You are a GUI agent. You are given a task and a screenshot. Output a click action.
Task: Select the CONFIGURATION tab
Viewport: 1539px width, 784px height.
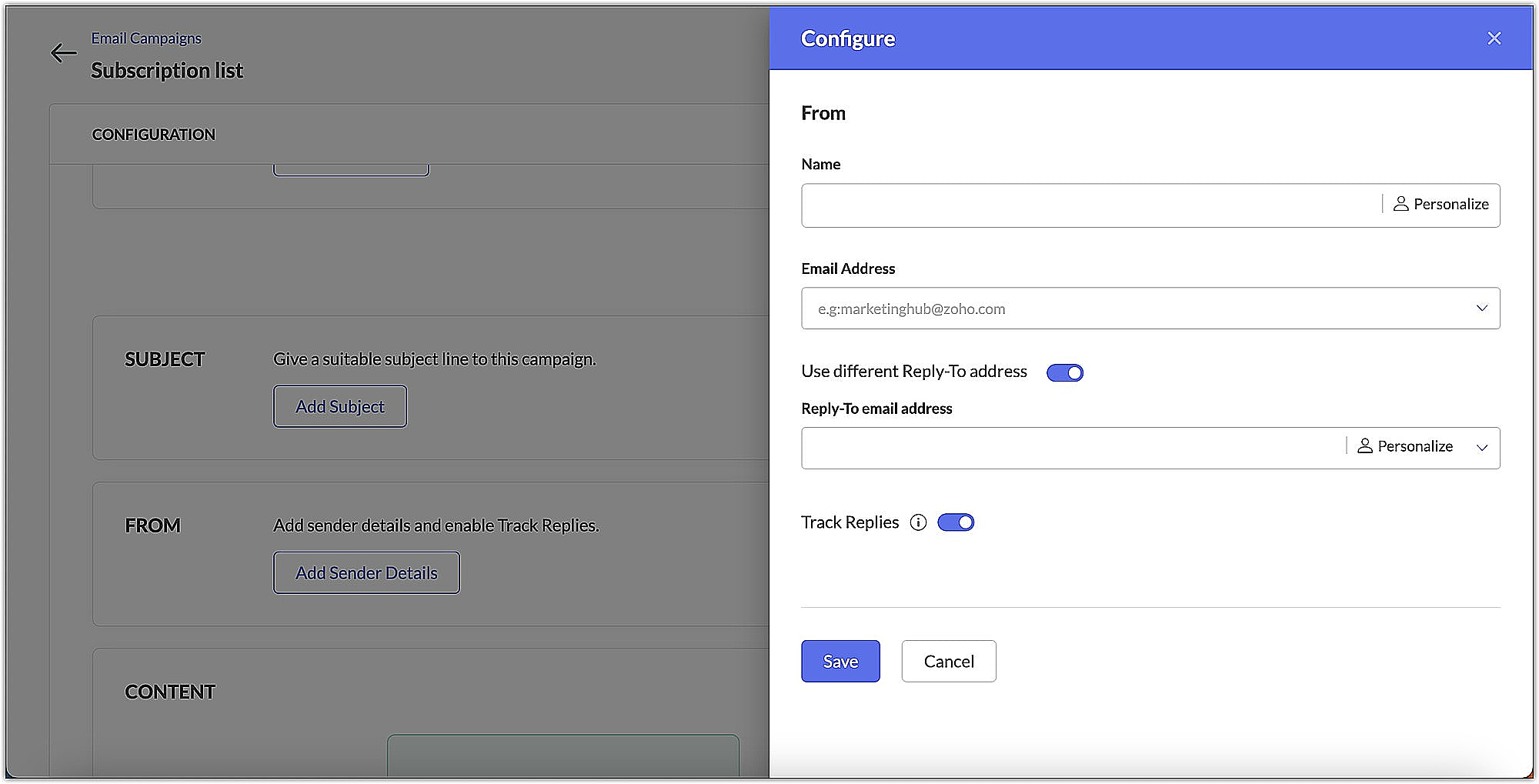153,135
